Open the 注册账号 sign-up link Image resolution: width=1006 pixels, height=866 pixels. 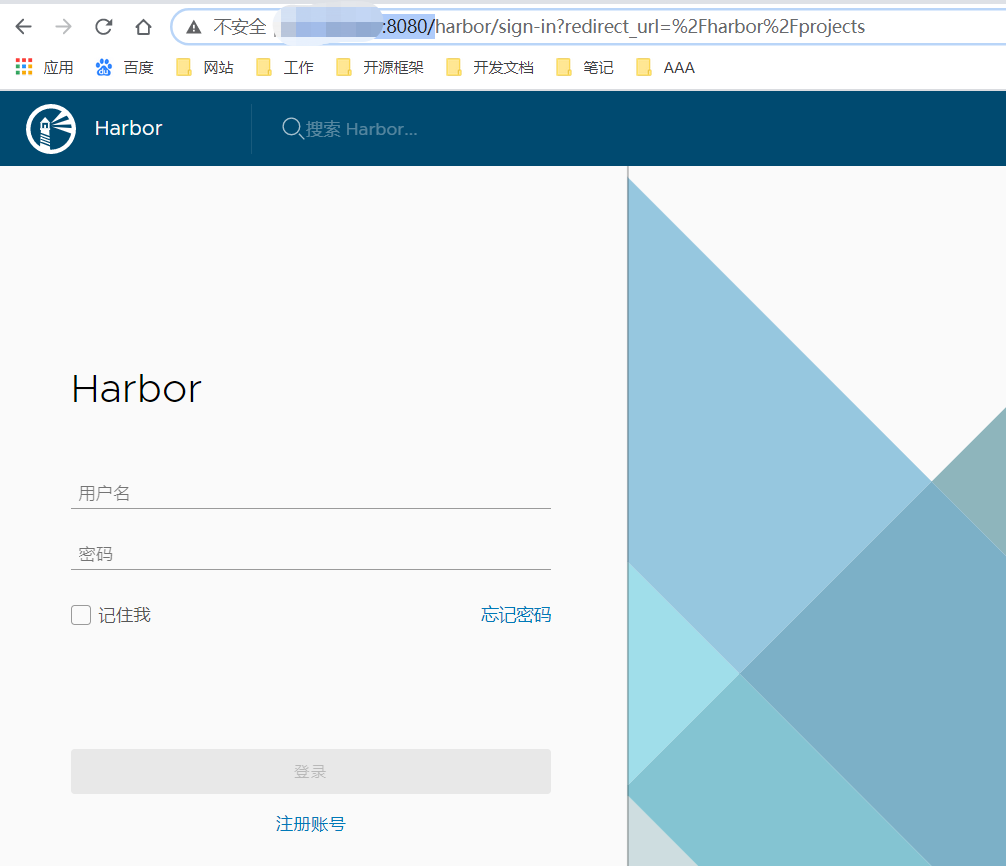[311, 824]
